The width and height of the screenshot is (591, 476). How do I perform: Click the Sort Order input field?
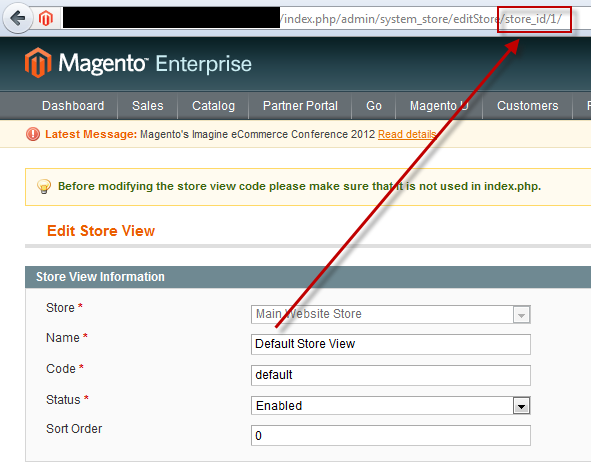click(x=391, y=436)
